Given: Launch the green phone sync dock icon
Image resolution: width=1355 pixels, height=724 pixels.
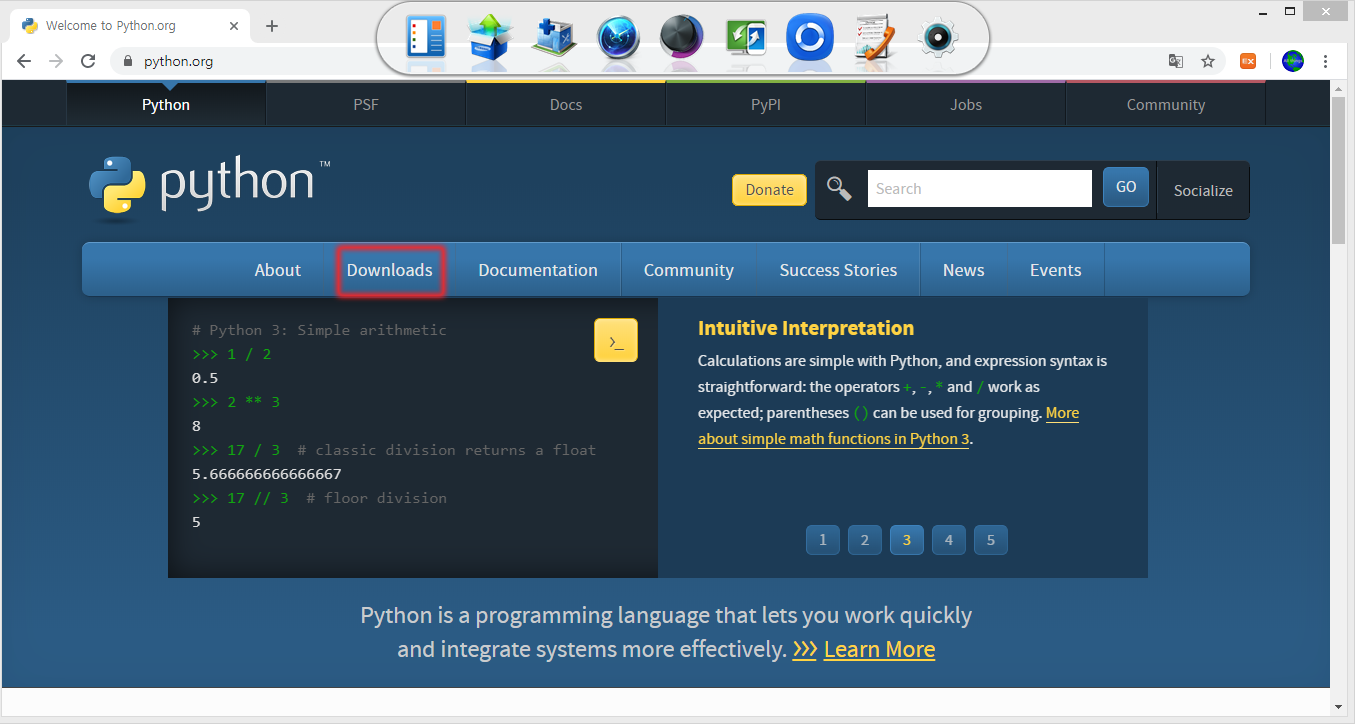Looking at the screenshot, I should (x=746, y=38).
